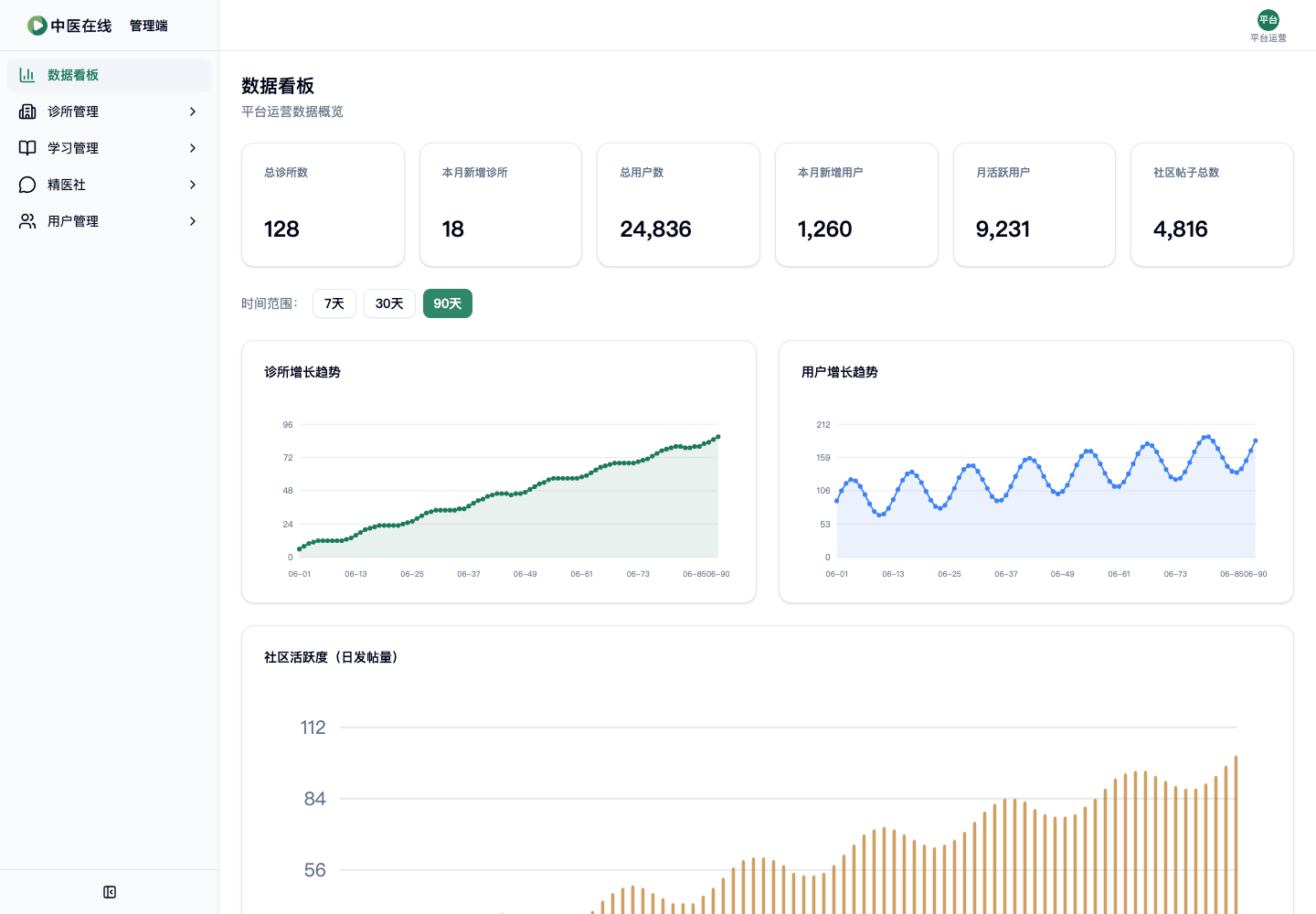Click the 社区活跃度（日发帖量） chart title

pos(332,657)
